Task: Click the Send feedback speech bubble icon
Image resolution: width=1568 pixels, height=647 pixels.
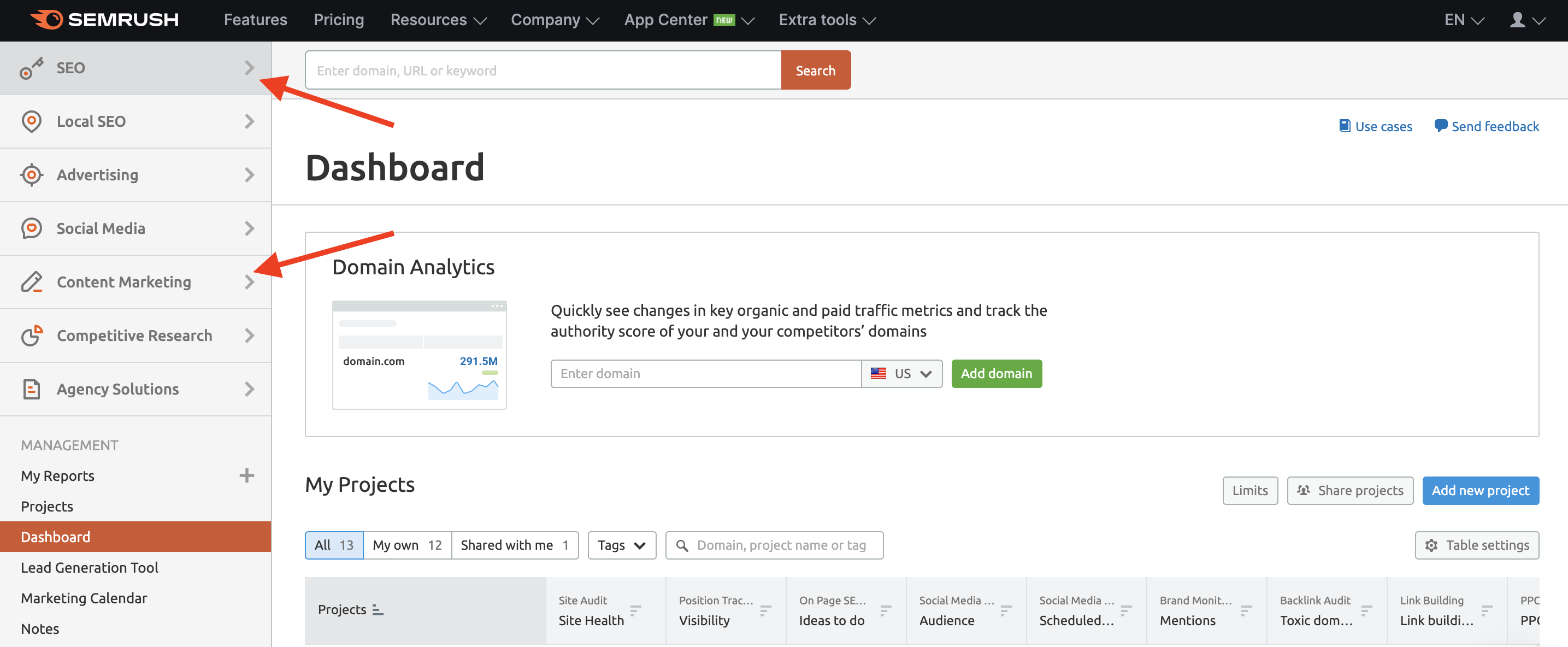Action: (x=1441, y=126)
